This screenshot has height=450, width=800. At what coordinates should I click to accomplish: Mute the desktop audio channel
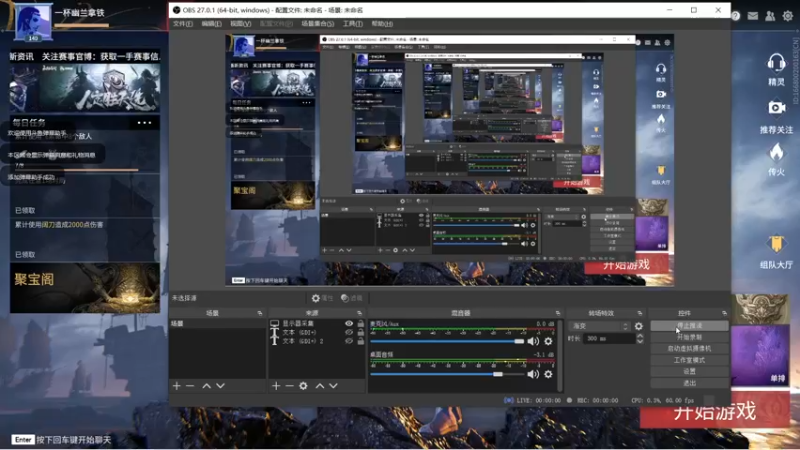tap(533, 374)
